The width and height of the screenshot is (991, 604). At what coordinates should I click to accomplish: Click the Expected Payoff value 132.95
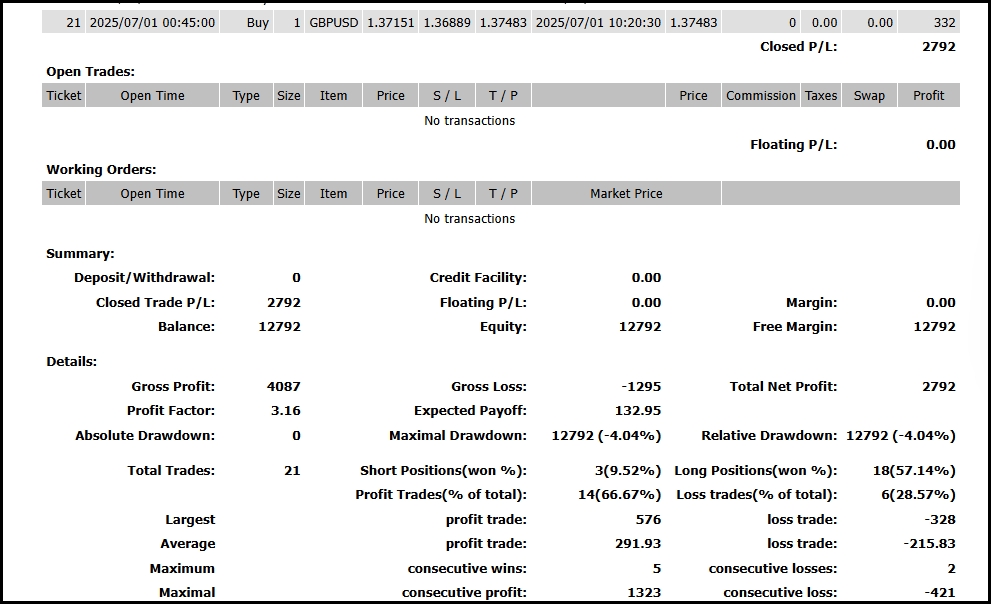coord(637,411)
